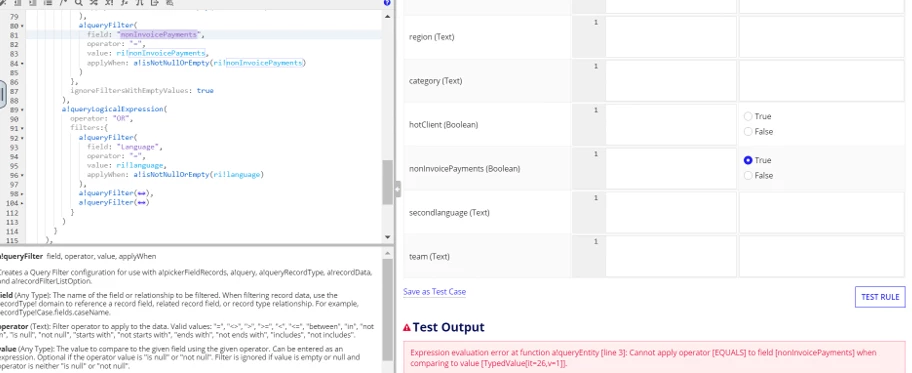Click the team expression input box

[x=671, y=256]
